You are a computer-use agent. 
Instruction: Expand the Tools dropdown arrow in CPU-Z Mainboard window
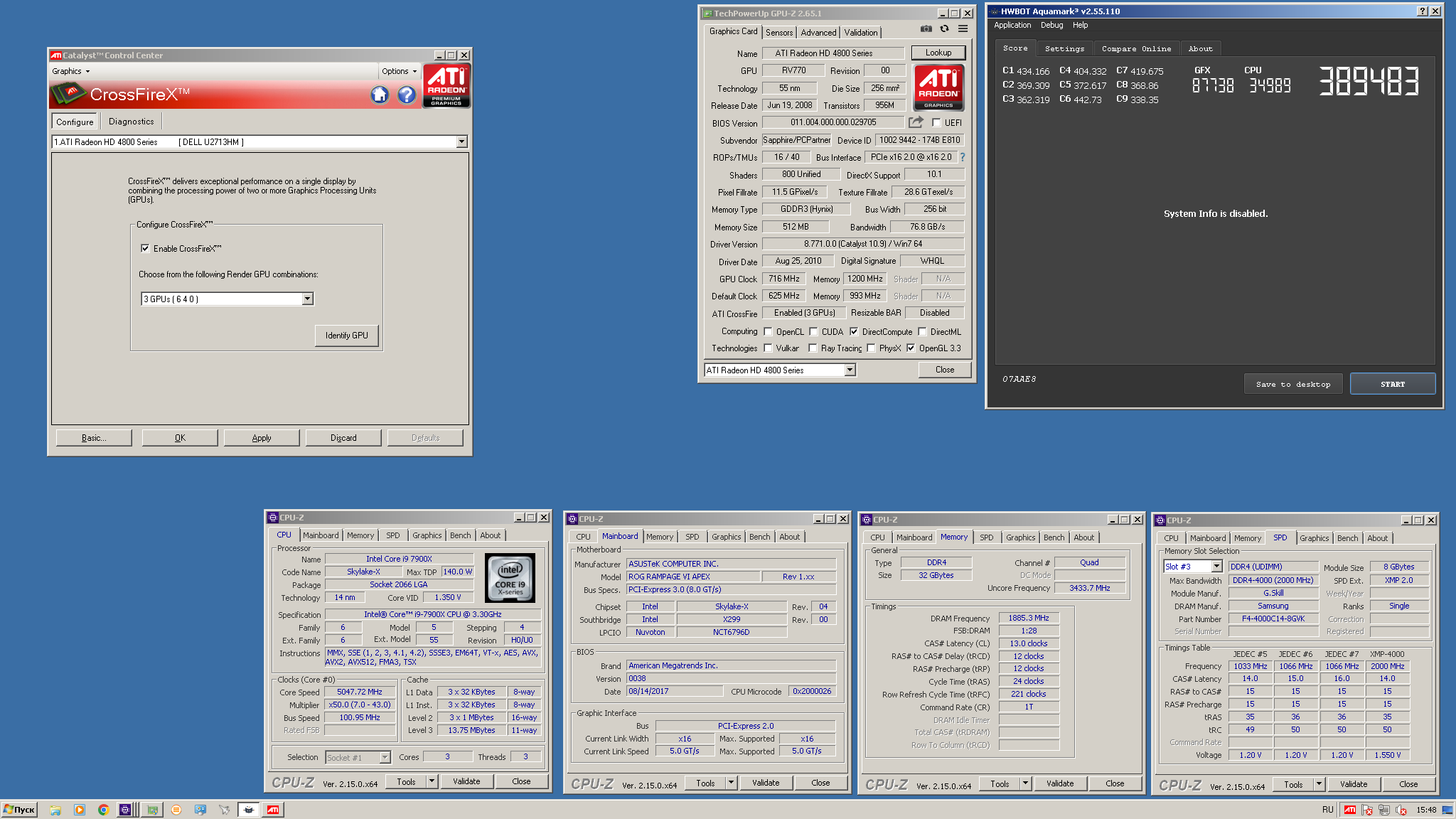pos(731,783)
